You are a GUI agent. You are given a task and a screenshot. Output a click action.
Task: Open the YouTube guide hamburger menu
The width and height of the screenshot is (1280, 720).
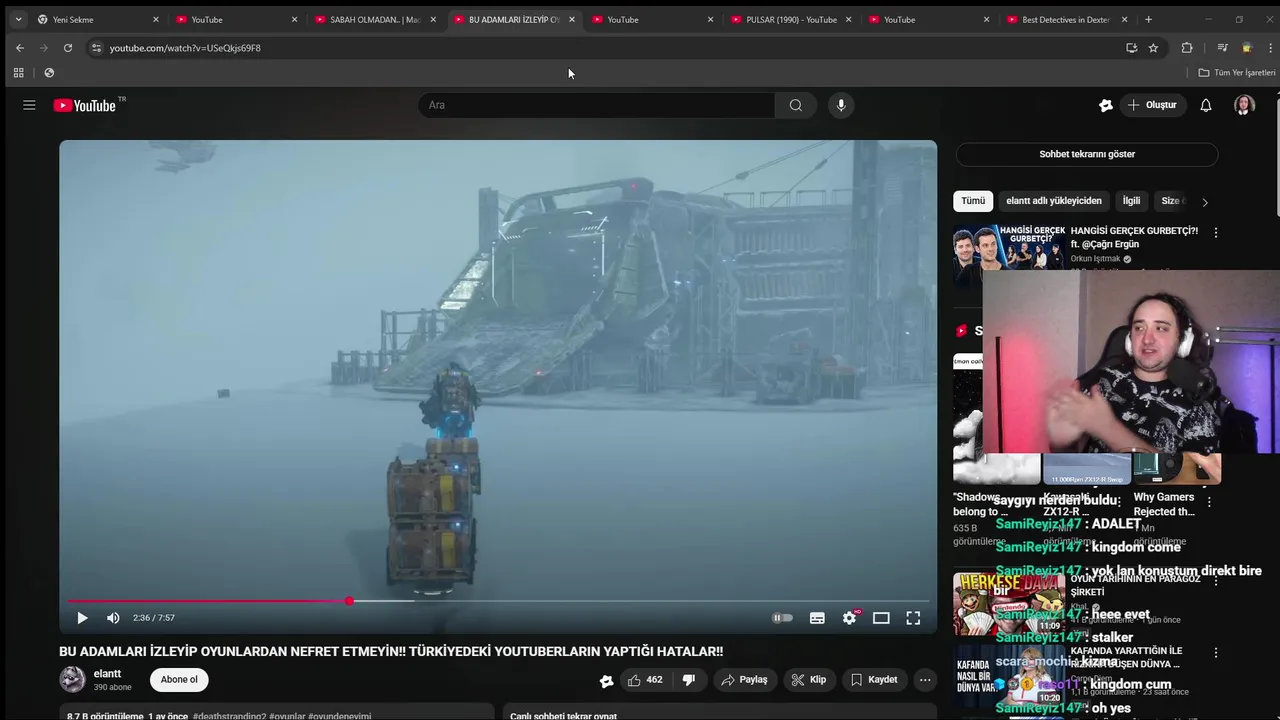(29, 105)
